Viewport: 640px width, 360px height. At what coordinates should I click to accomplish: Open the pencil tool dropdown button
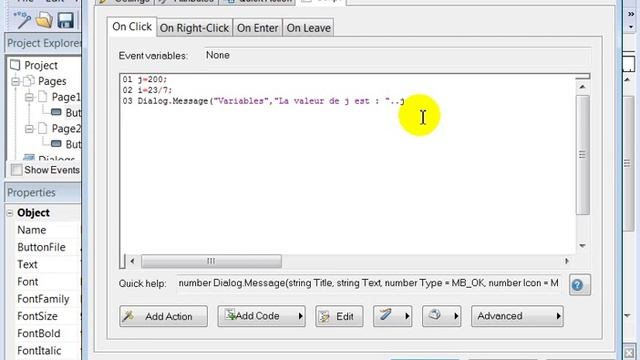tap(392, 316)
